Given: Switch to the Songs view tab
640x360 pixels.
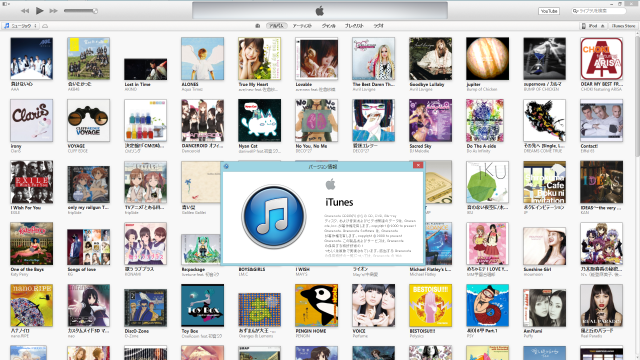Looking at the screenshot, I should tap(257, 26).
